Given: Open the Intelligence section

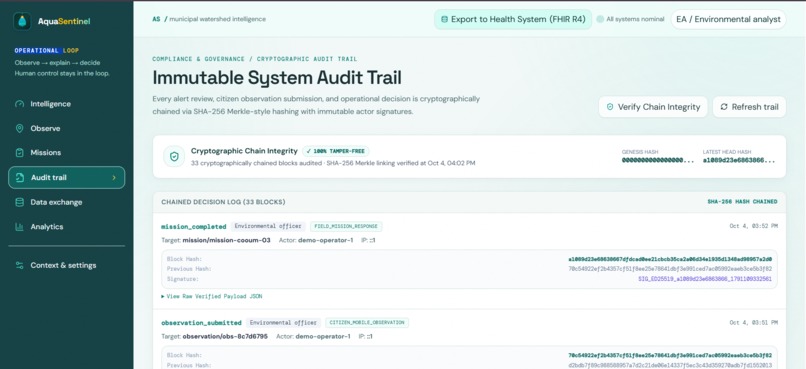Looking at the screenshot, I should (x=66, y=104).
